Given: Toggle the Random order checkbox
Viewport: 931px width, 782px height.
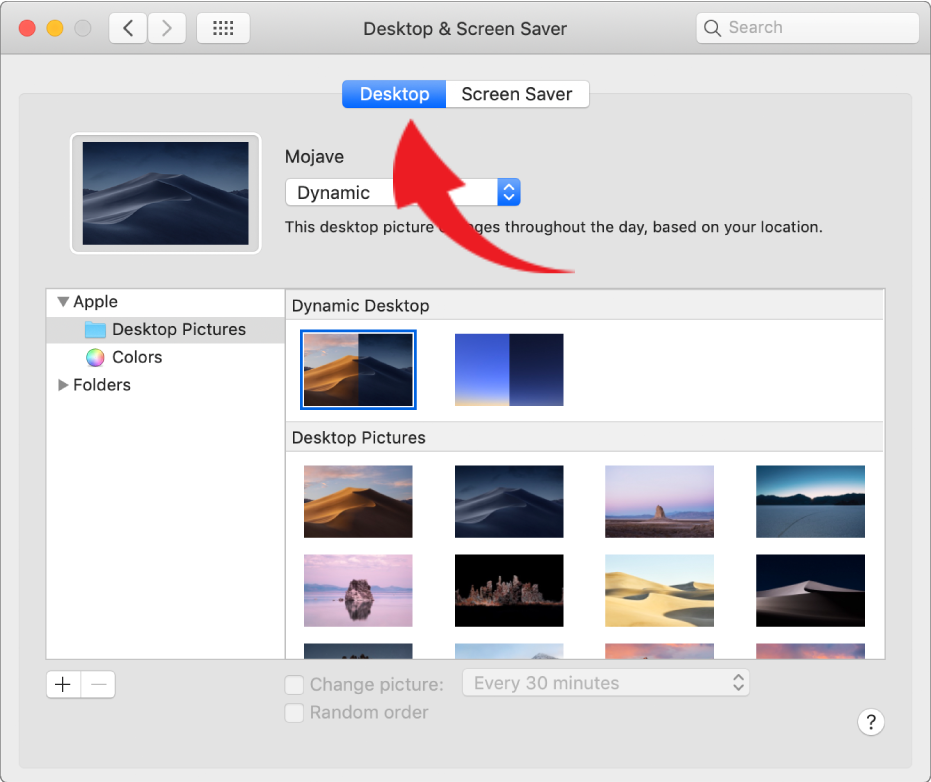Looking at the screenshot, I should pos(294,713).
